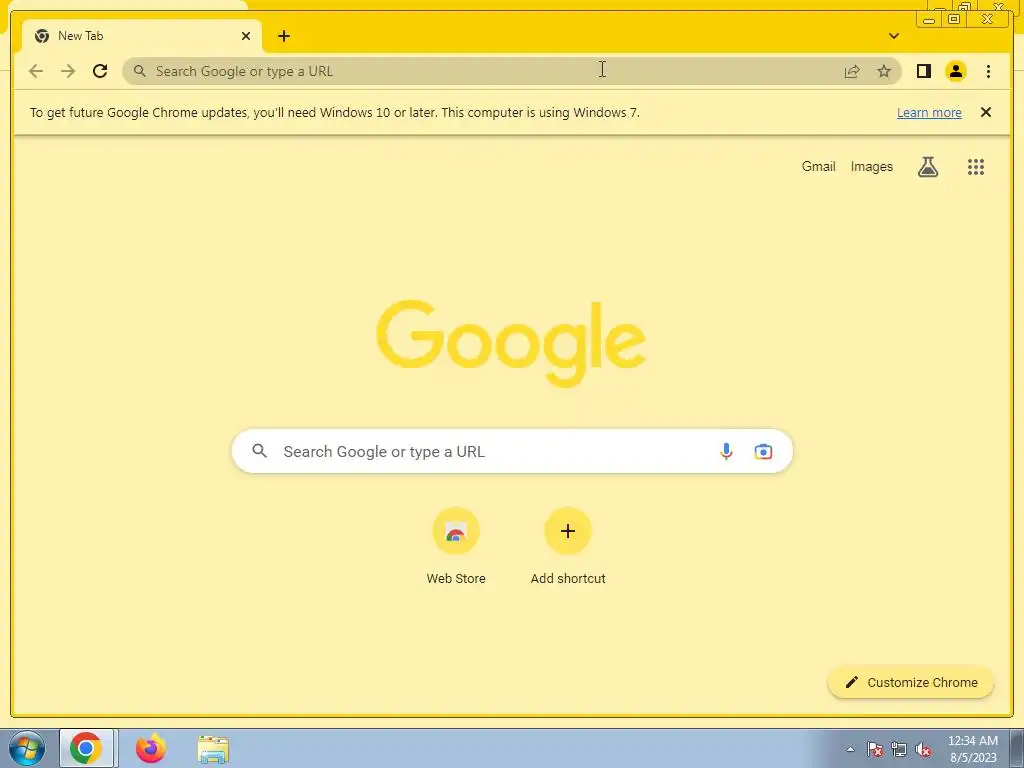Reload the current page
This screenshot has width=1024, height=768.
(x=100, y=71)
